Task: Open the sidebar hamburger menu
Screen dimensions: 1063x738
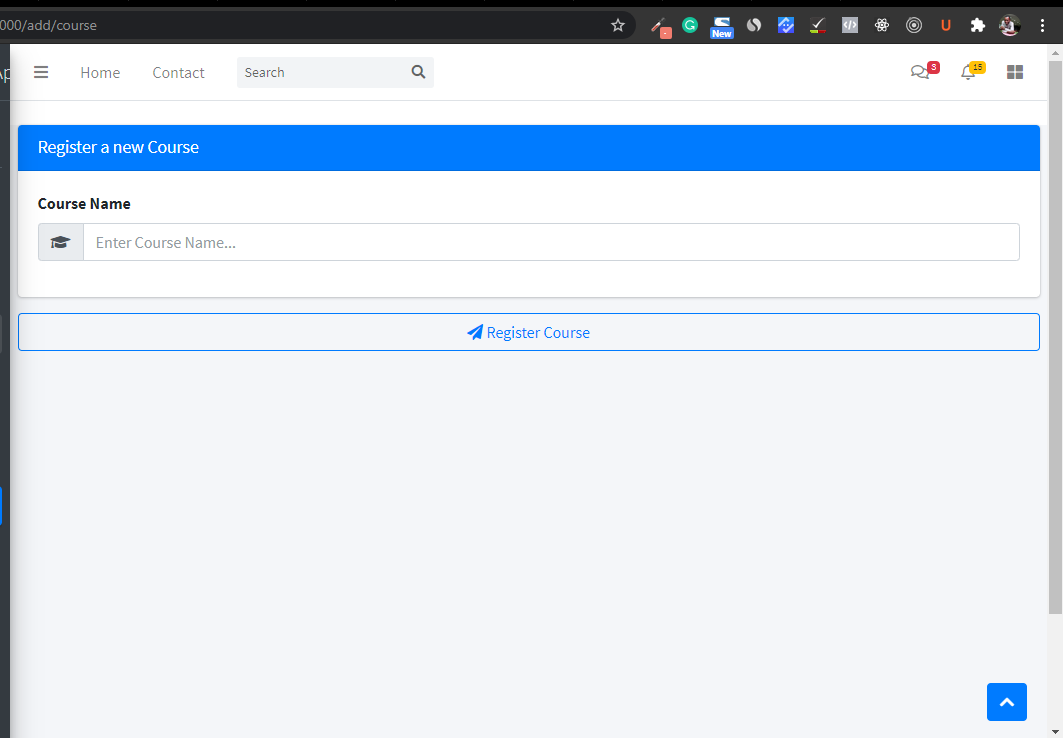Action: [x=41, y=72]
